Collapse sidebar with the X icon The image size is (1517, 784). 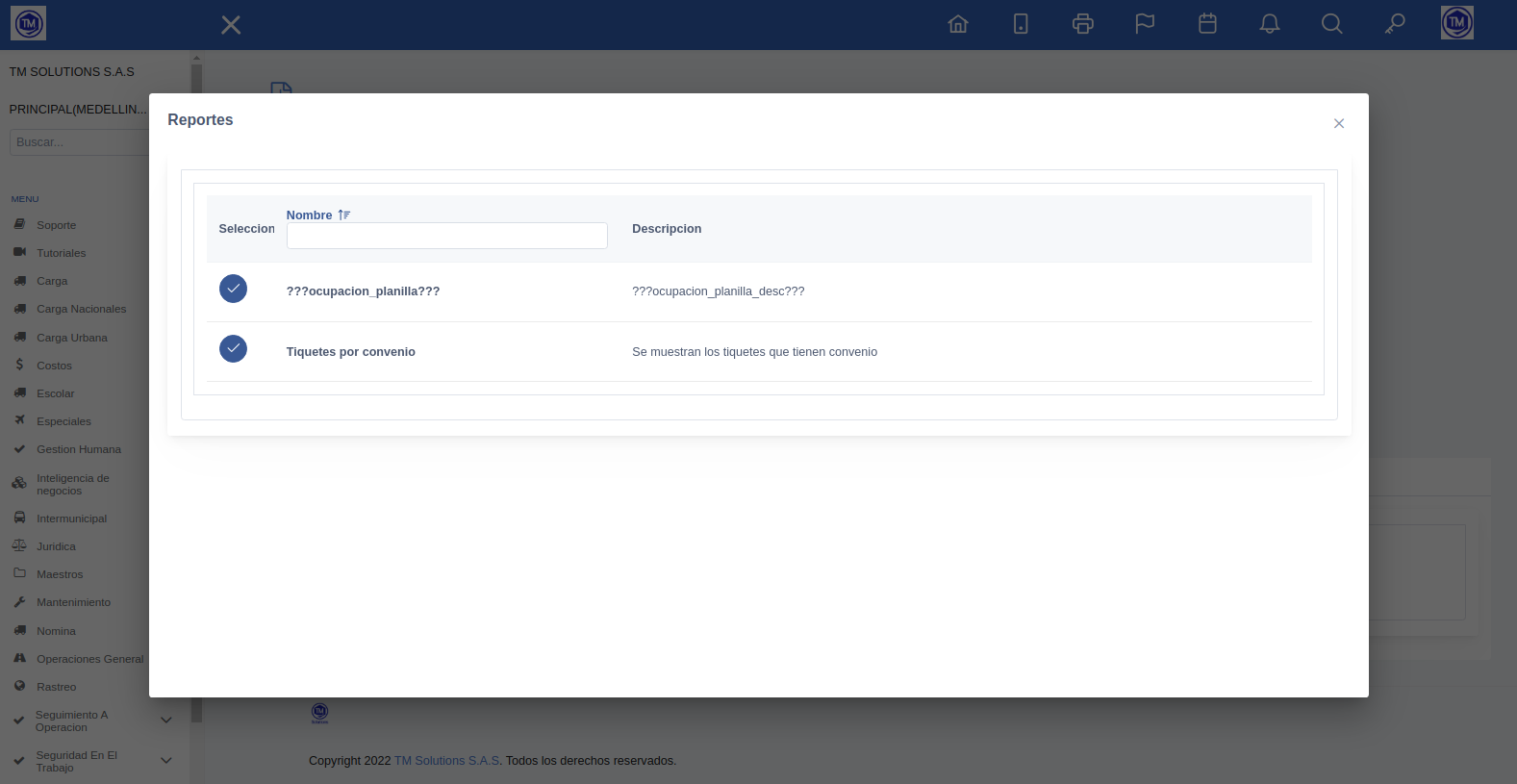[231, 25]
